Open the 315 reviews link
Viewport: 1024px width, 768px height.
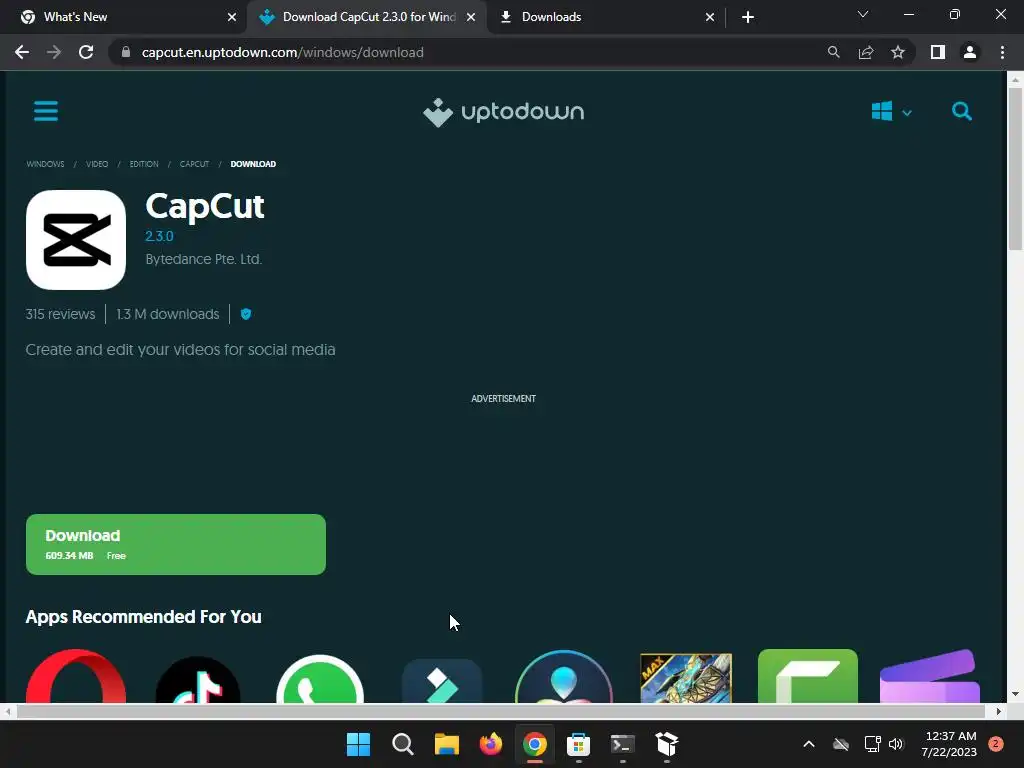click(60, 314)
